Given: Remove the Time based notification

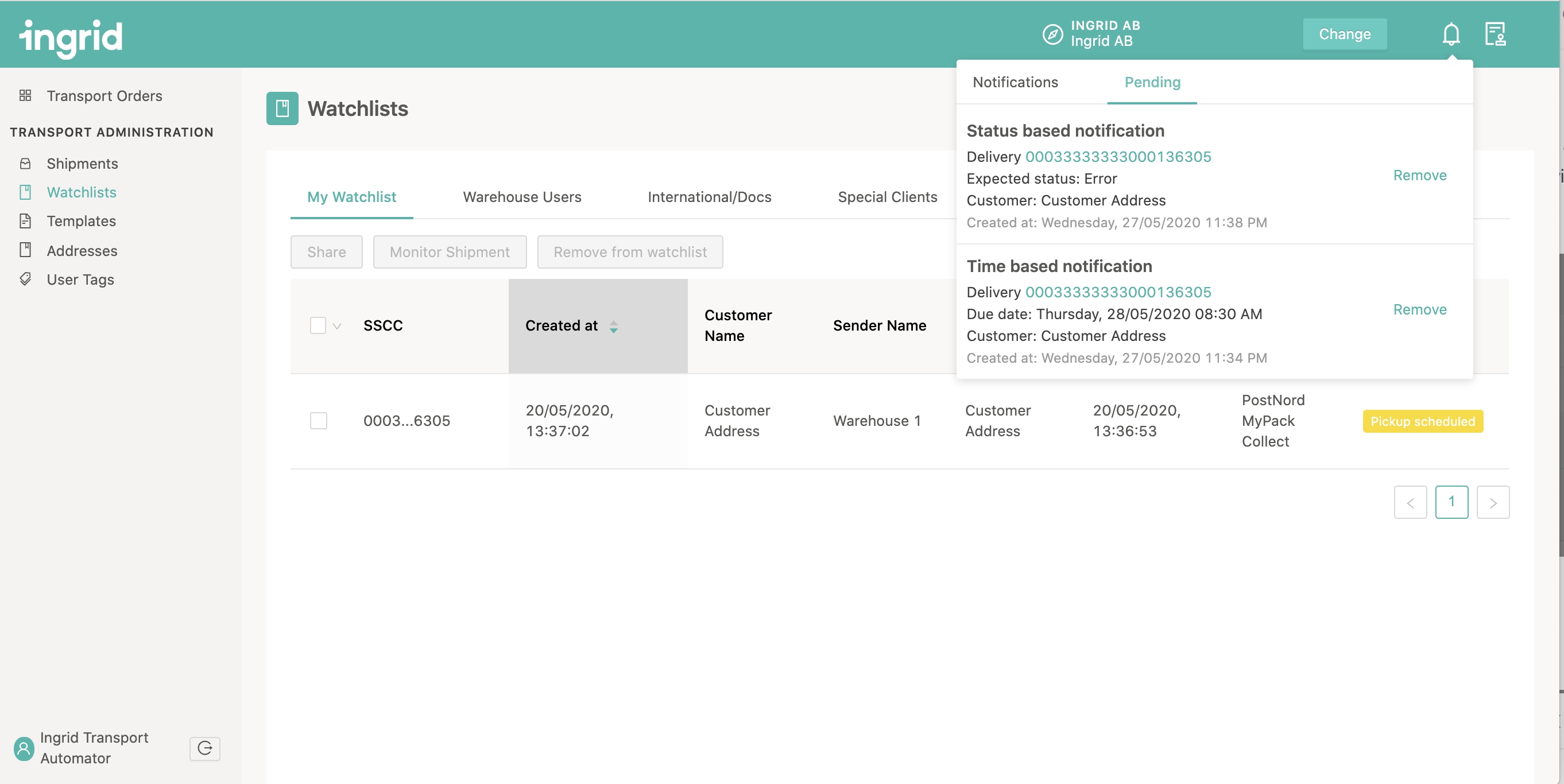Looking at the screenshot, I should [x=1419, y=310].
